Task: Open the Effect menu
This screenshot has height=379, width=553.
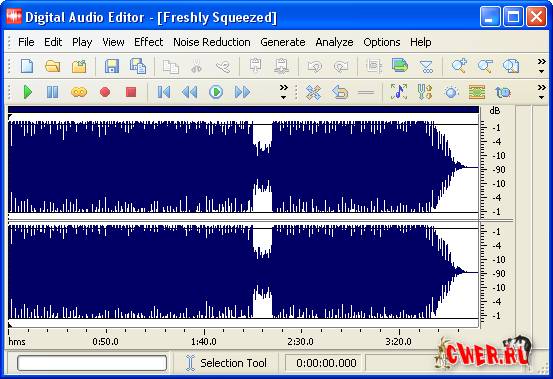Action: (148, 42)
